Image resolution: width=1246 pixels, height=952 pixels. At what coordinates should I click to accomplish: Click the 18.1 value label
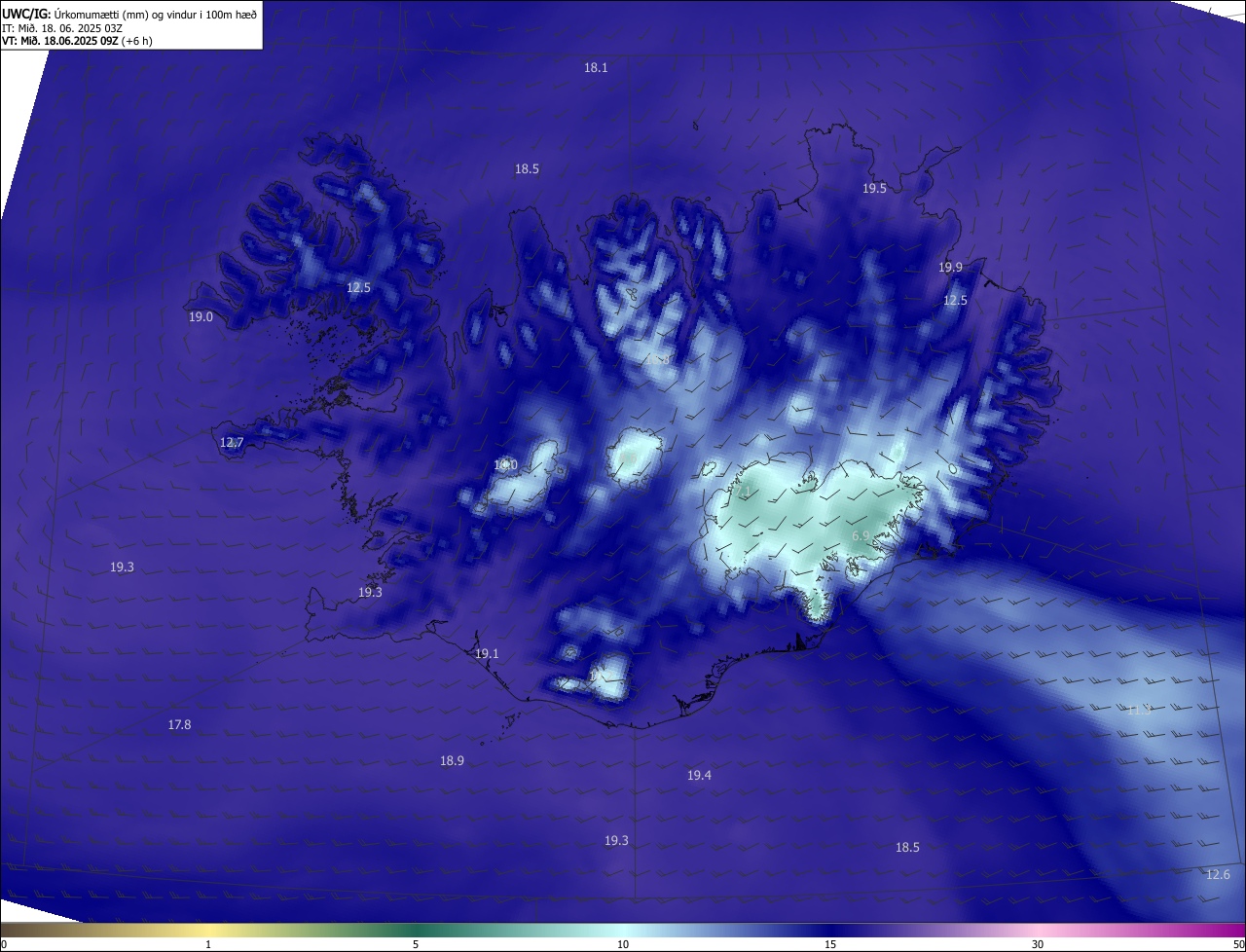tap(596, 68)
